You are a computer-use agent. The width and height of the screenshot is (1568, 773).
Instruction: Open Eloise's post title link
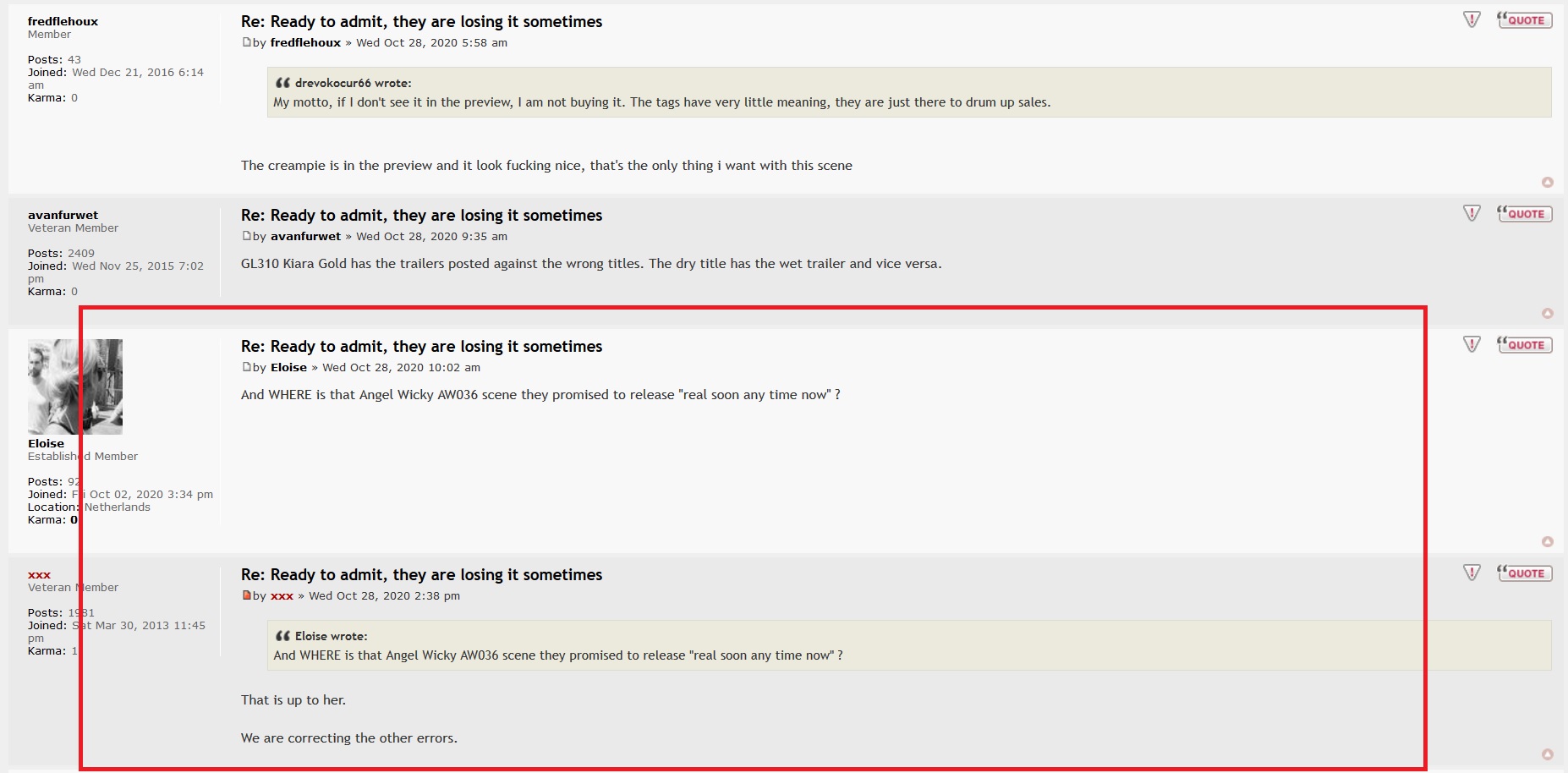[421, 346]
